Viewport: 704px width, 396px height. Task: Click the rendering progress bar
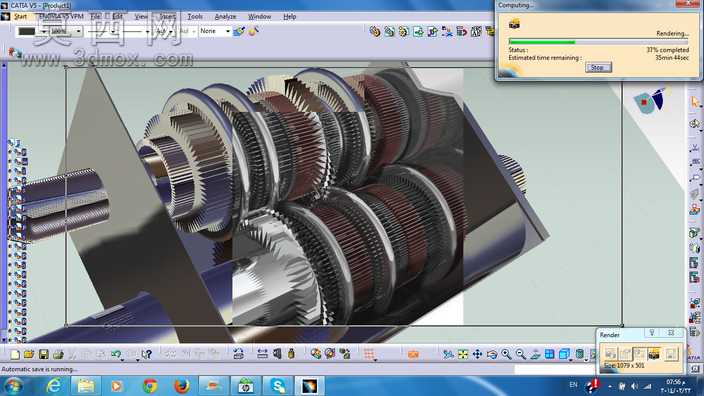pyautogui.click(x=598, y=42)
